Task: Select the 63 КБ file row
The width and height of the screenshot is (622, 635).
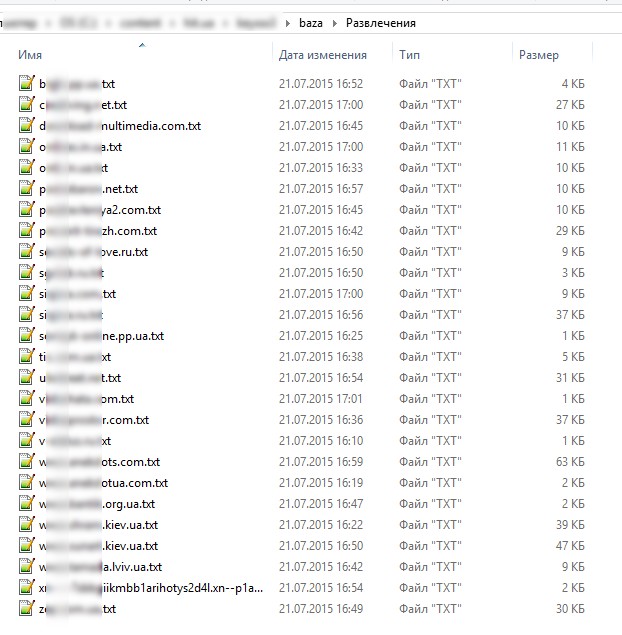Action: (302, 461)
